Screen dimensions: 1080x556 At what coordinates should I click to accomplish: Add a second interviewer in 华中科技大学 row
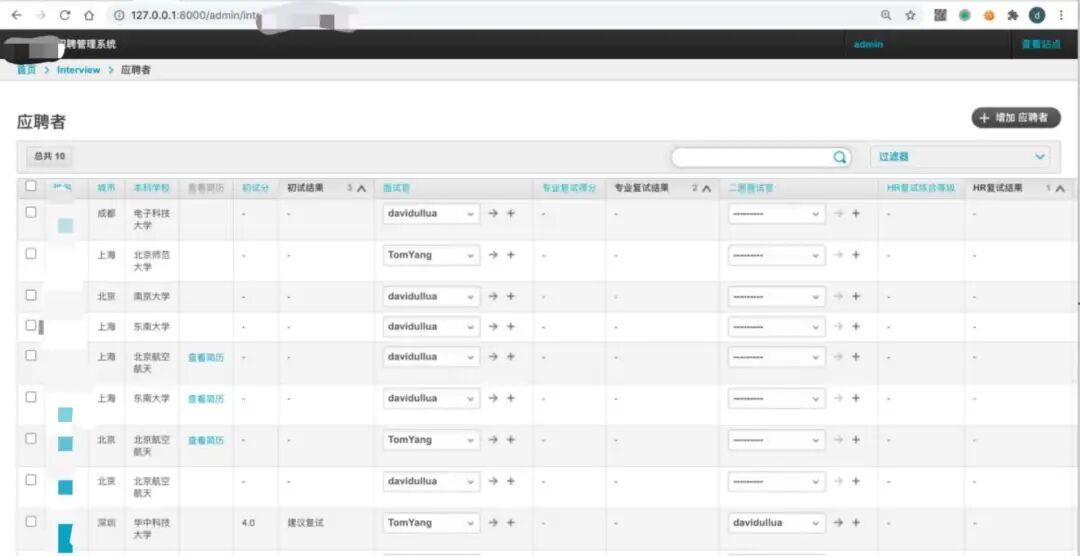pos(855,522)
